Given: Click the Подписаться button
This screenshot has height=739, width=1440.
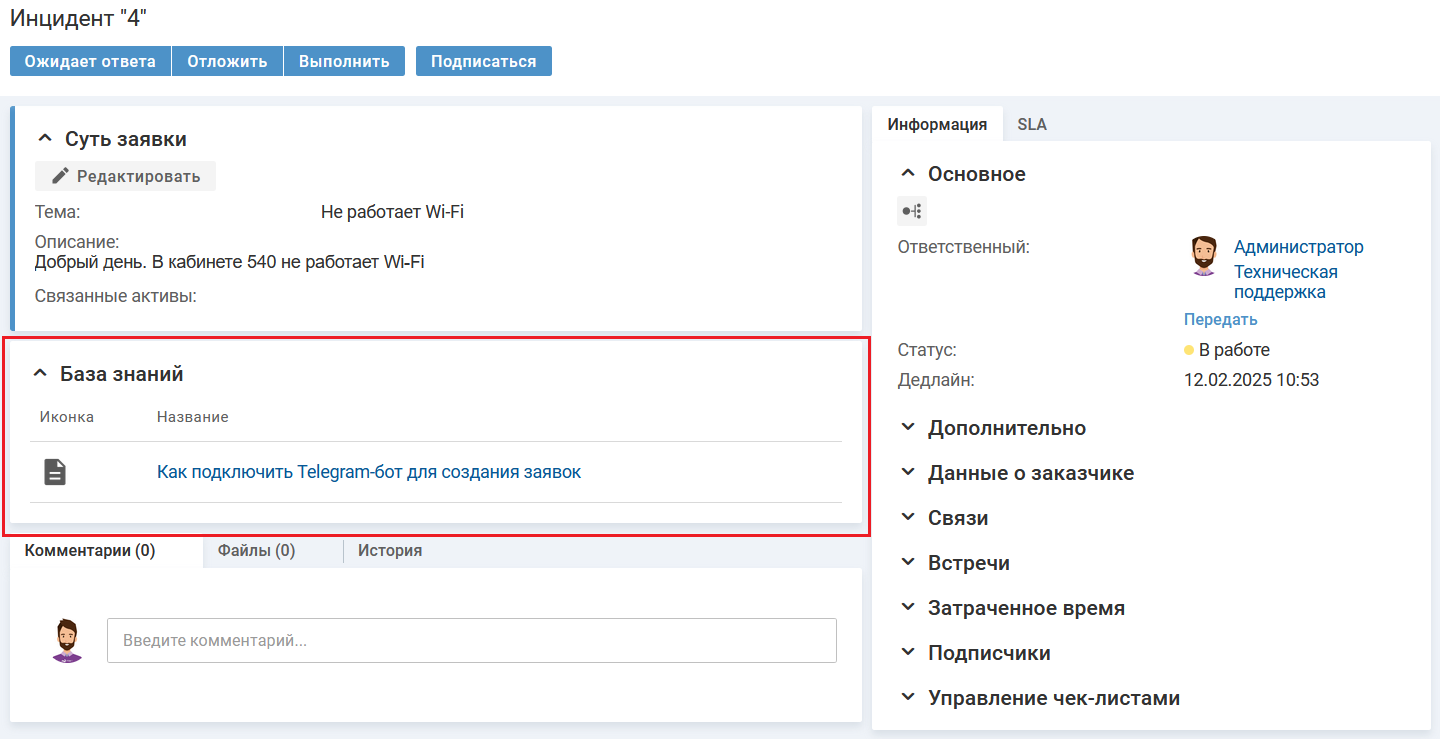Looking at the screenshot, I should click(x=483, y=61).
